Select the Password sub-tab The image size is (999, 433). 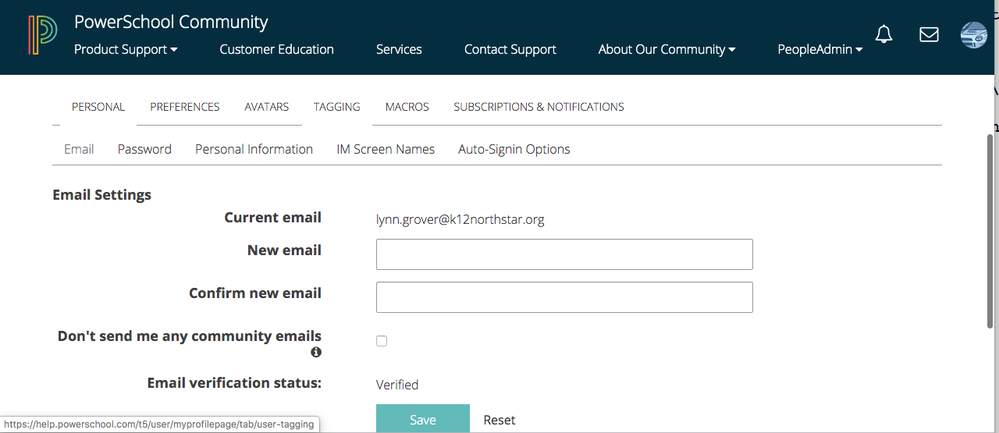(145, 149)
